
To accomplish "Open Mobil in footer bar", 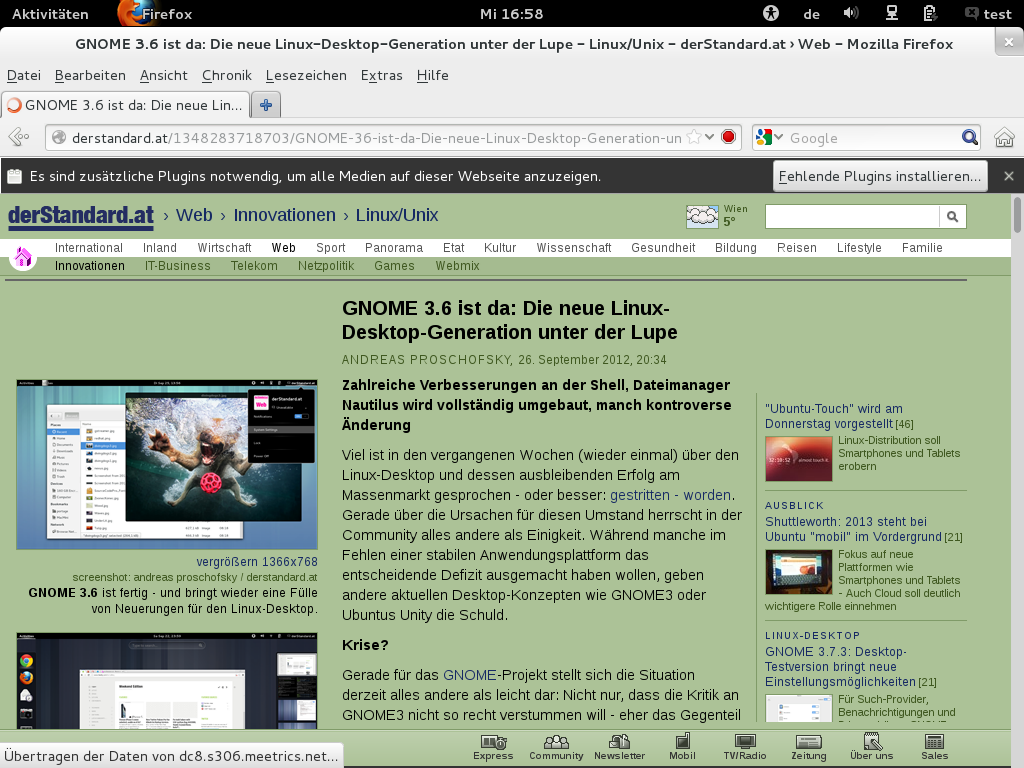I will tap(682, 748).
